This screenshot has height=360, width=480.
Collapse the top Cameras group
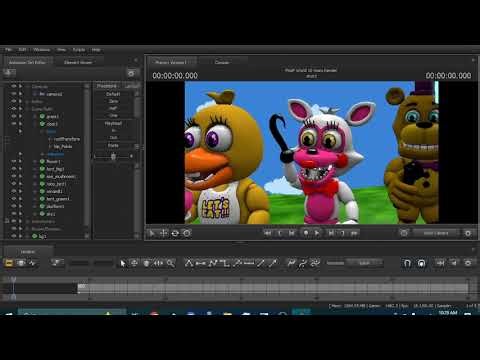(x=28, y=87)
